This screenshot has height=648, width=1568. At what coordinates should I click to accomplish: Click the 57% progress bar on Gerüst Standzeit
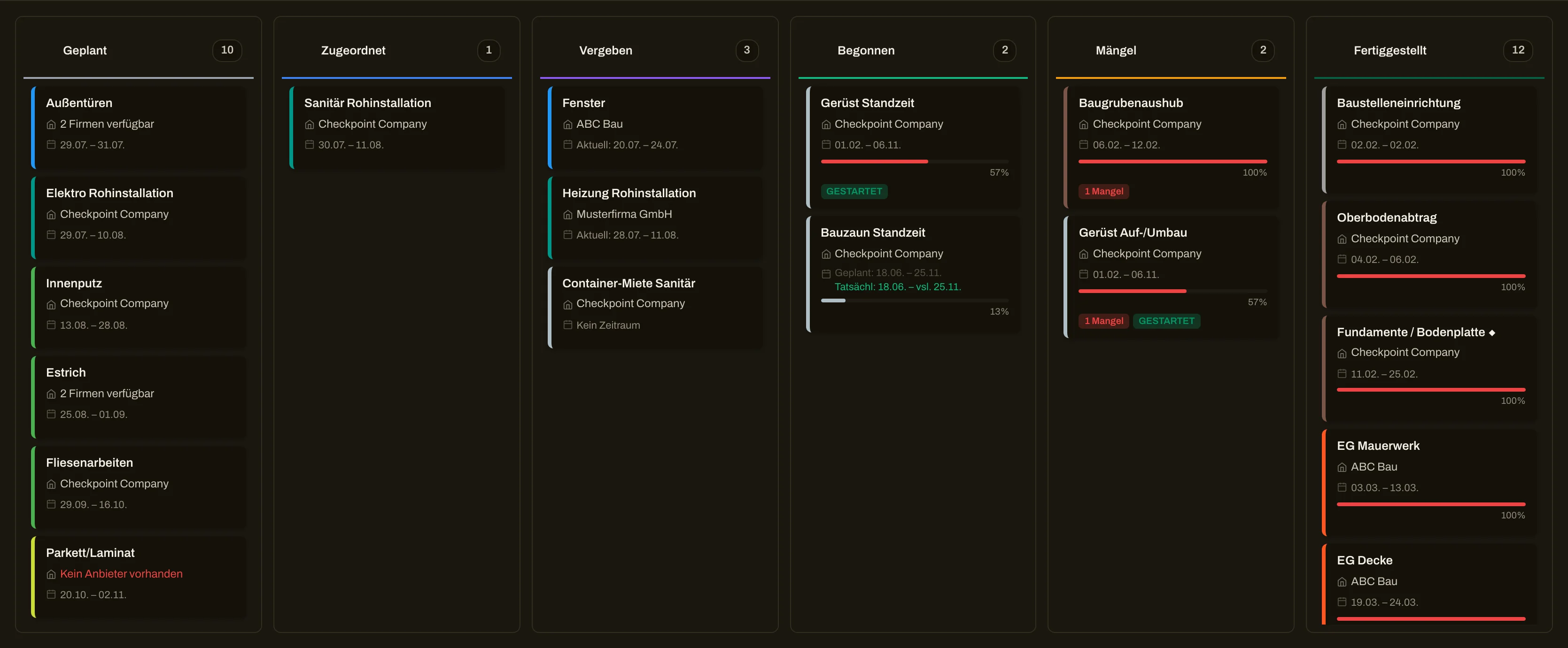[x=914, y=161]
